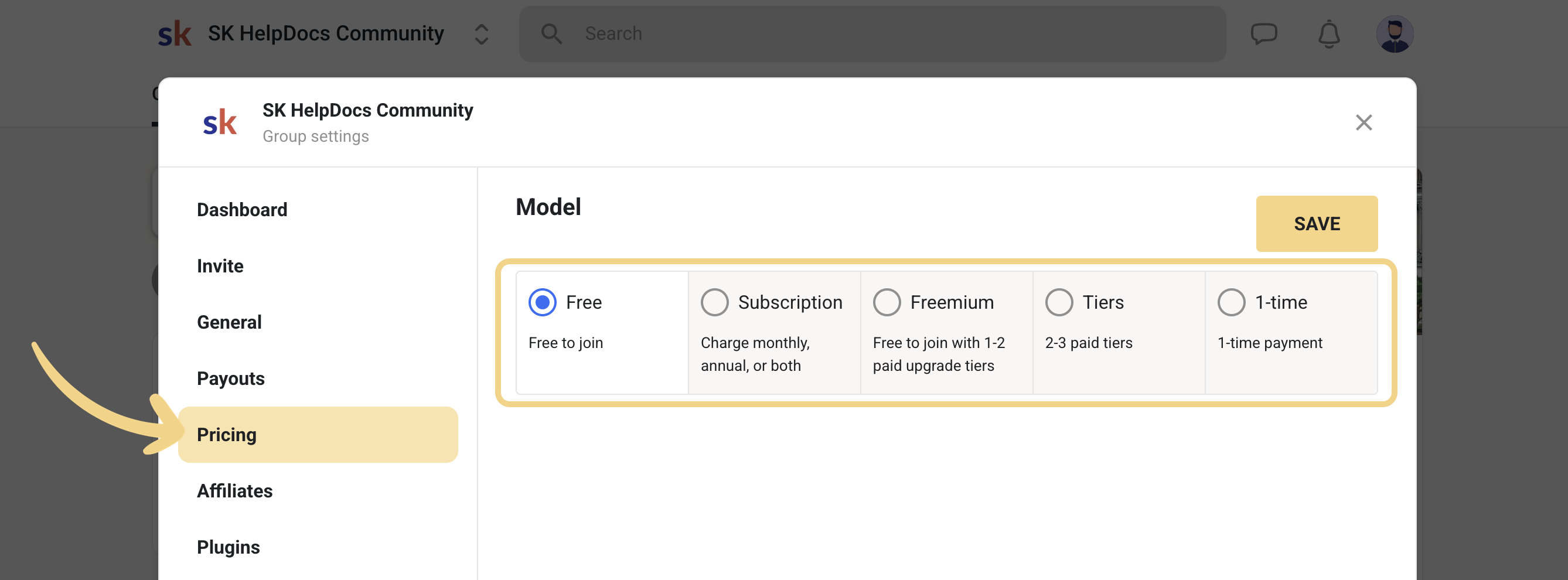This screenshot has width=1568, height=580.
Task: Click the search magnifier icon
Action: (x=551, y=33)
